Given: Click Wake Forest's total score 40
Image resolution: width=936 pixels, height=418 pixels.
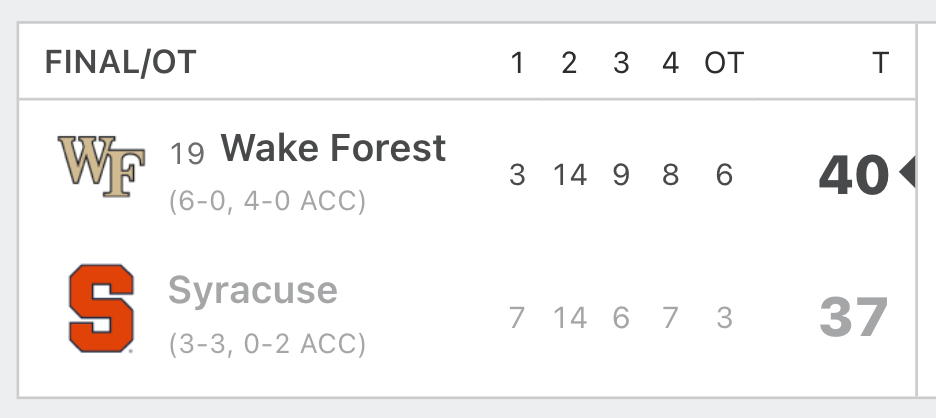Looking at the screenshot, I should [x=853, y=175].
